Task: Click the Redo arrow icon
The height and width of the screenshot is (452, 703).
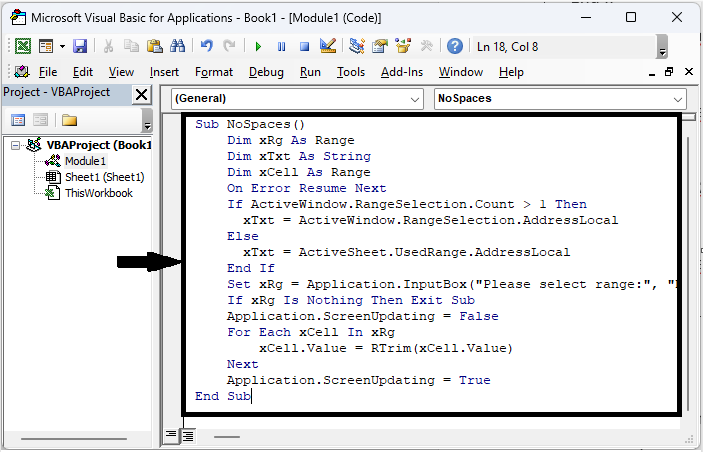Action: [x=230, y=46]
